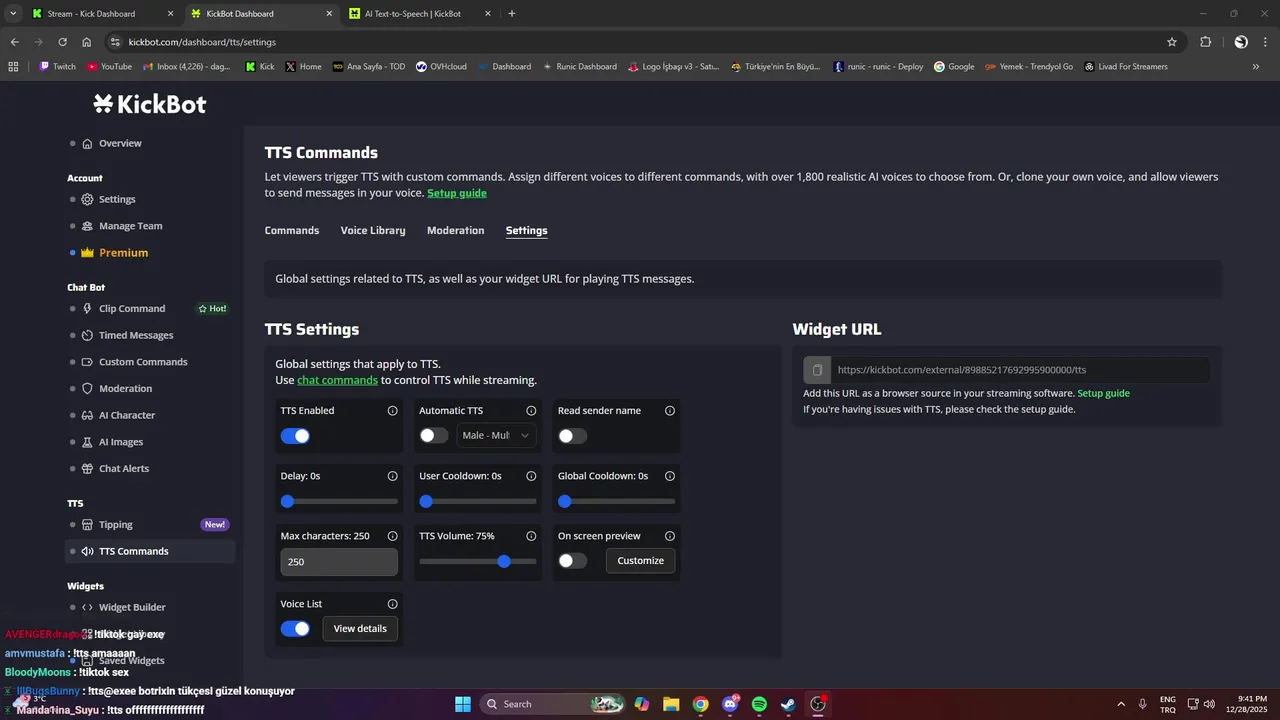Viewport: 1280px width, 720px height.
Task: Reload the page using the refresh button
Action: click(62, 42)
